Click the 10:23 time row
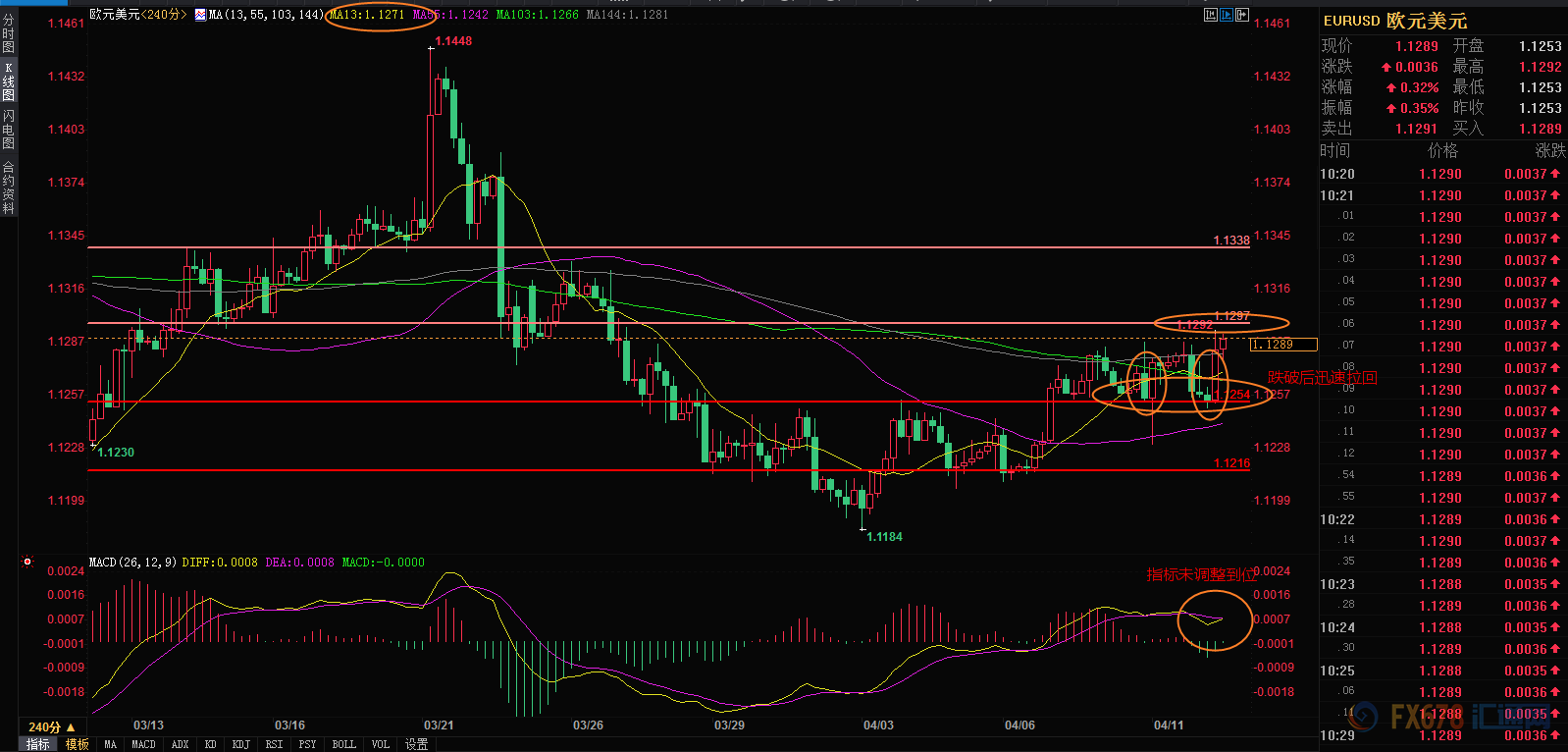The width and height of the screenshot is (1568, 752). point(1442,584)
